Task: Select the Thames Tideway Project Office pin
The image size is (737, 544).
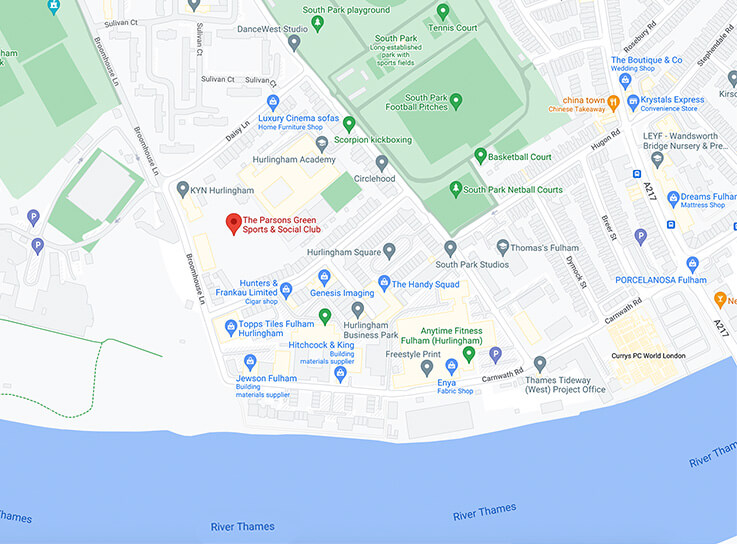Action: (x=540, y=364)
